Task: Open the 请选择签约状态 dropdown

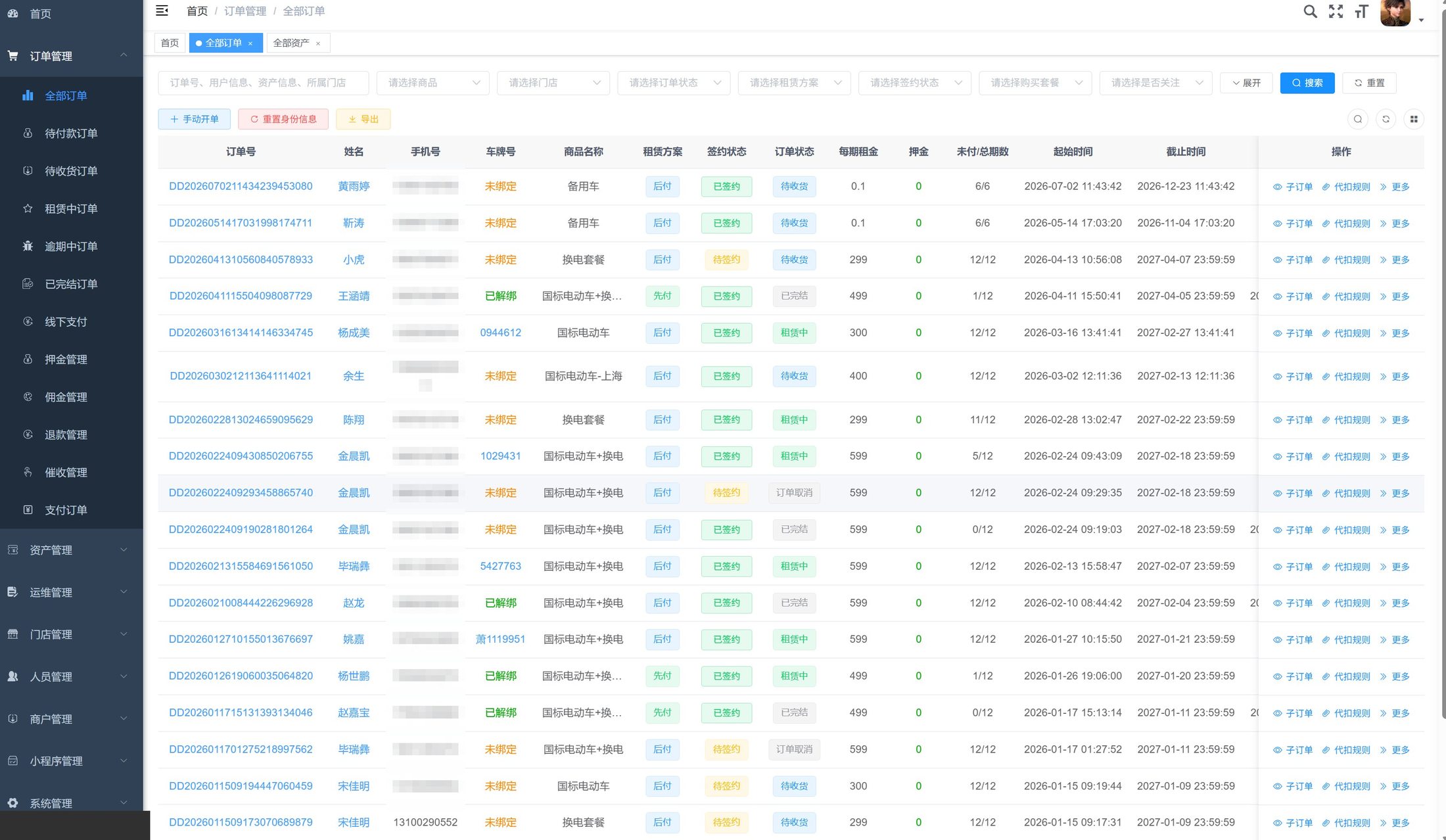Action: click(915, 83)
